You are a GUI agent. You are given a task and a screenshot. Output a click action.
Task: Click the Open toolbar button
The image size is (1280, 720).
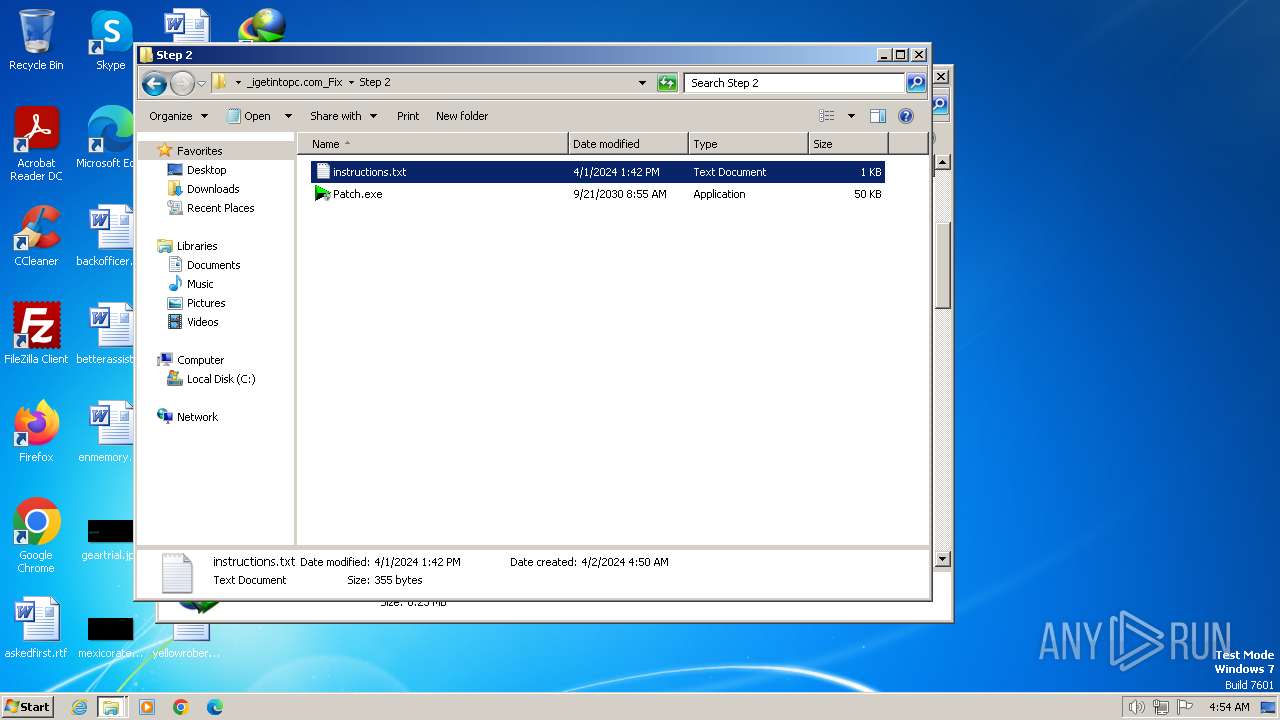tap(249, 116)
